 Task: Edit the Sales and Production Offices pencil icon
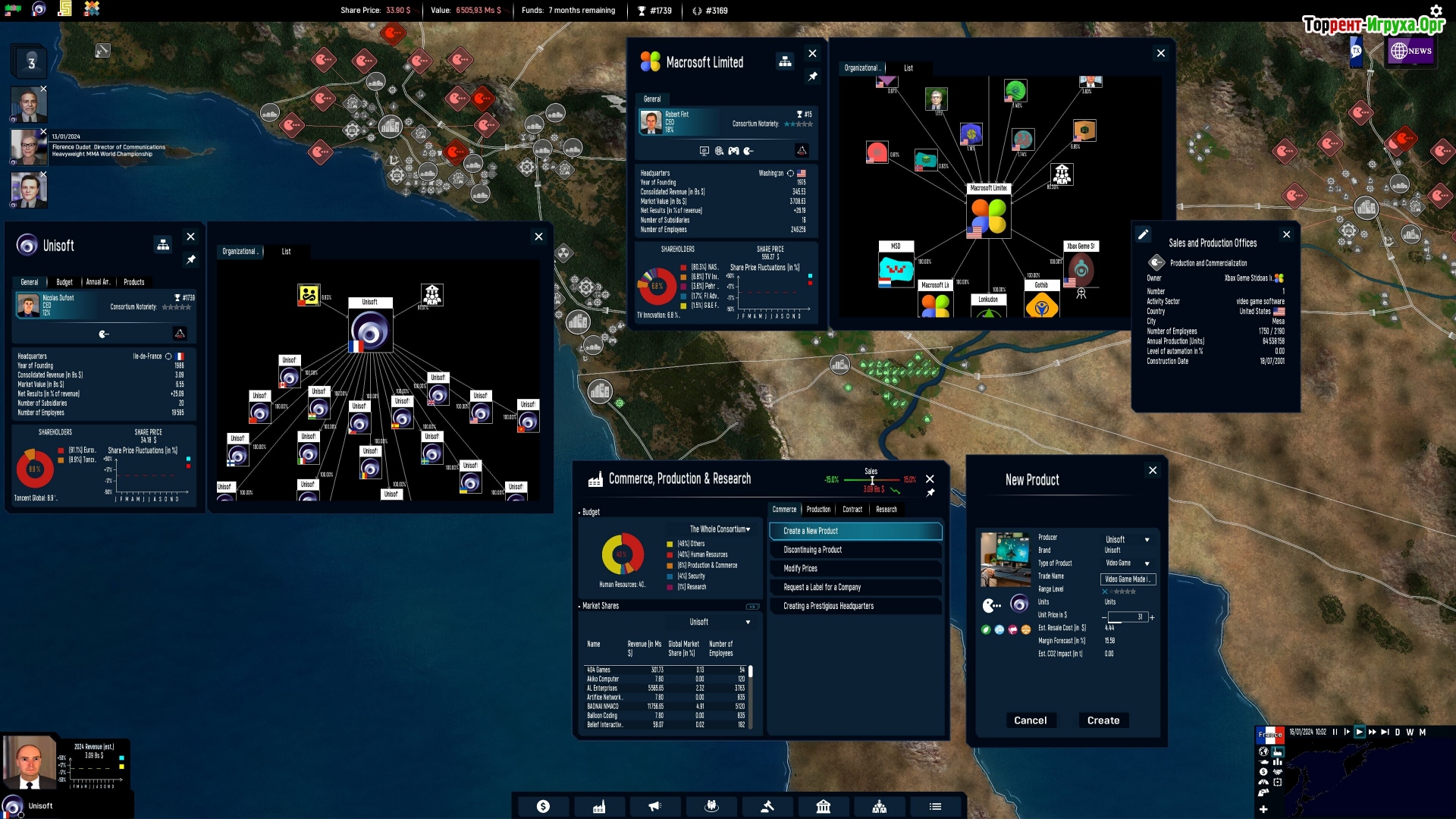click(1143, 234)
